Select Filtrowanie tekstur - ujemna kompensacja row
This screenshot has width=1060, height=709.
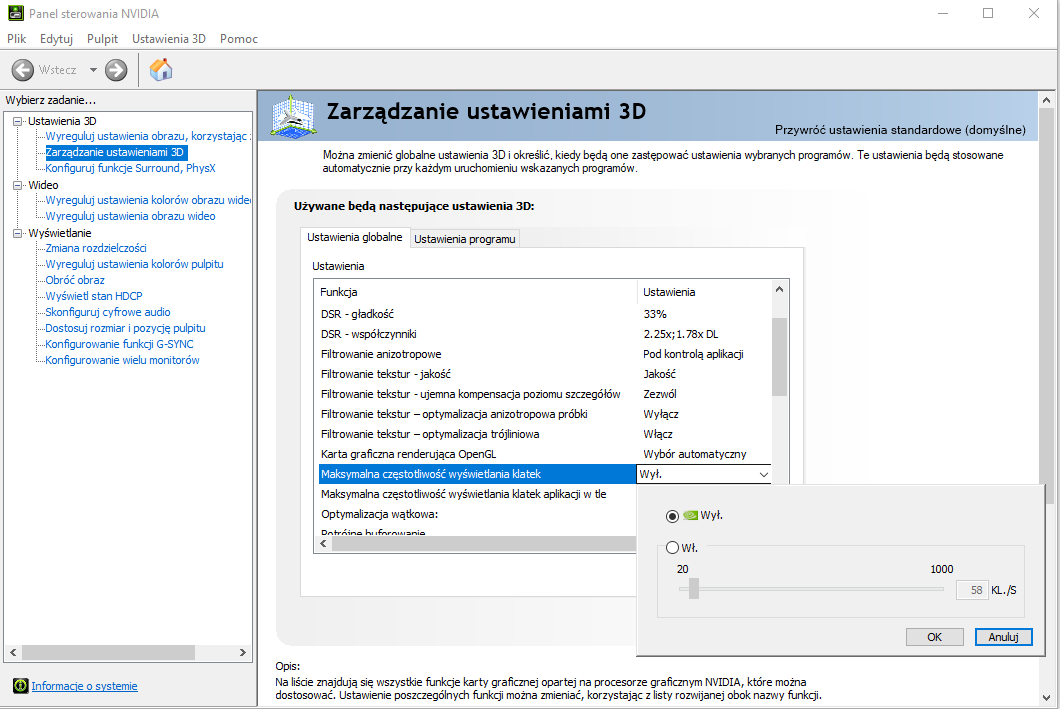(544, 394)
